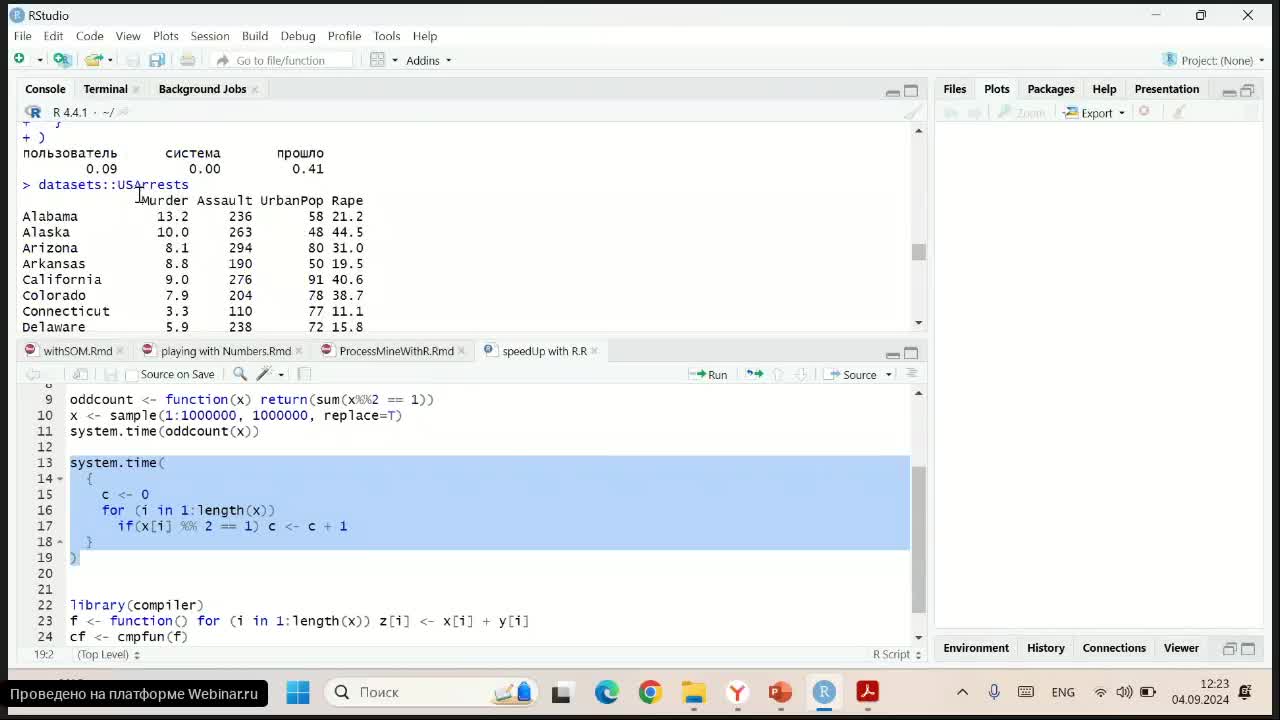This screenshot has width=1280, height=720.
Task: Show document outline icon in editor
Action: click(911, 374)
